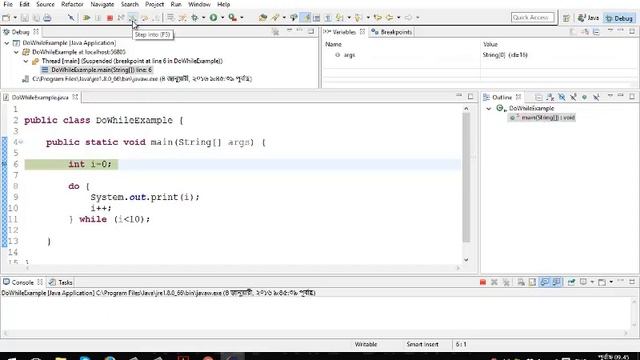This screenshot has height=360, width=640.
Task: Collapse main method fold marker at line 4
Action: 20,142
